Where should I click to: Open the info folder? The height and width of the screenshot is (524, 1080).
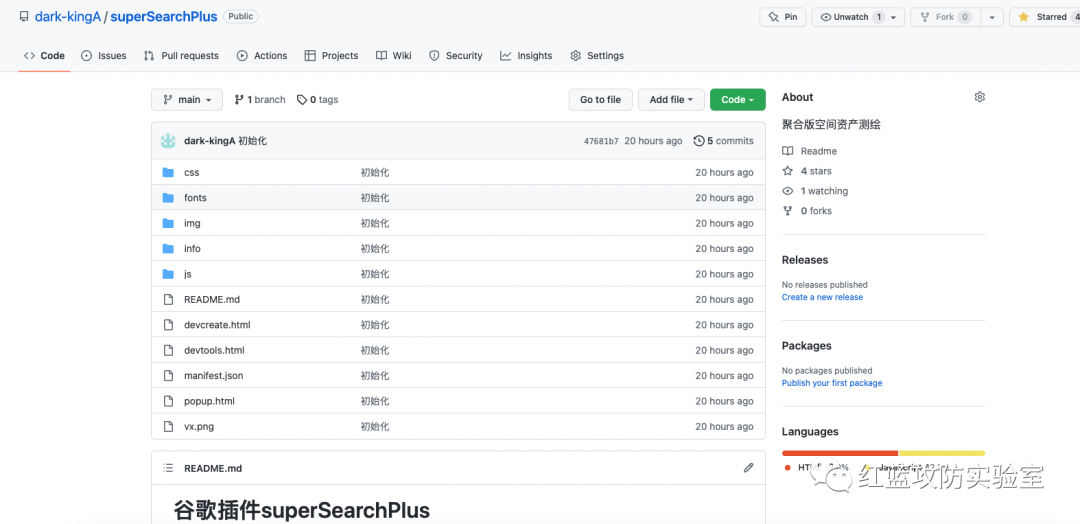pyautogui.click(x=192, y=249)
